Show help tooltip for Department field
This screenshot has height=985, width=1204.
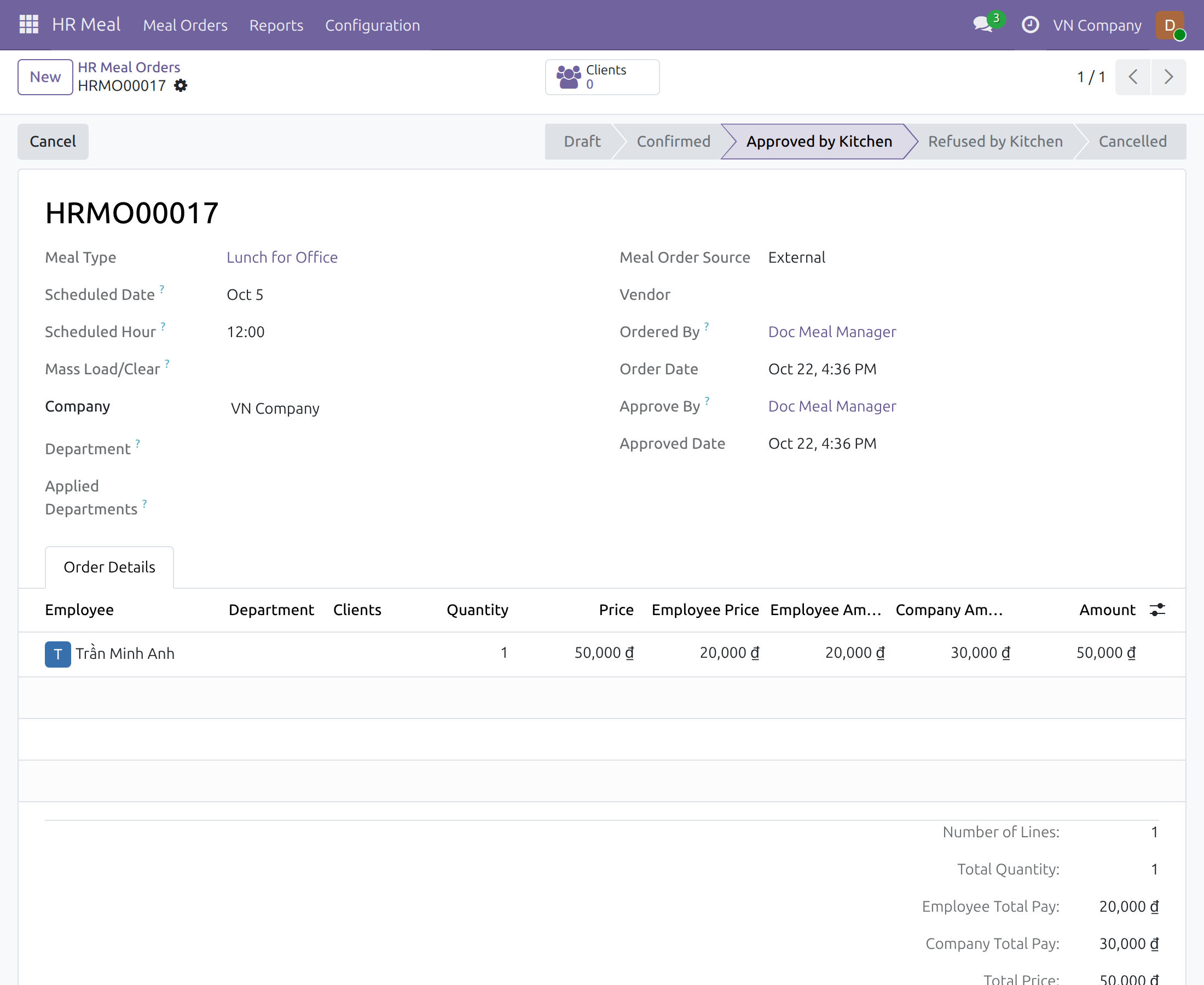click(x=137, y=443)
